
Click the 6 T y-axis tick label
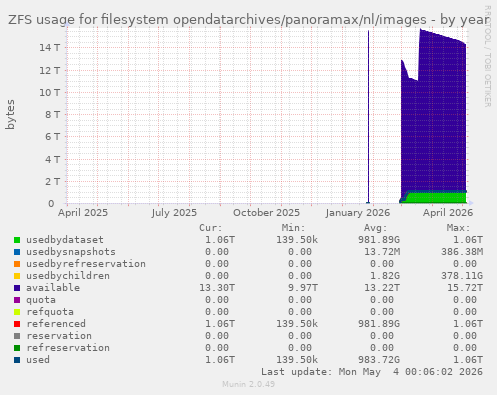tap(52, 137)
